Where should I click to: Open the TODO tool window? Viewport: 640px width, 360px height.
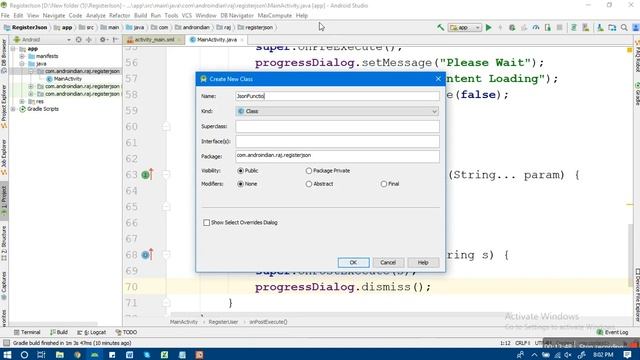[x=126, y=332]
